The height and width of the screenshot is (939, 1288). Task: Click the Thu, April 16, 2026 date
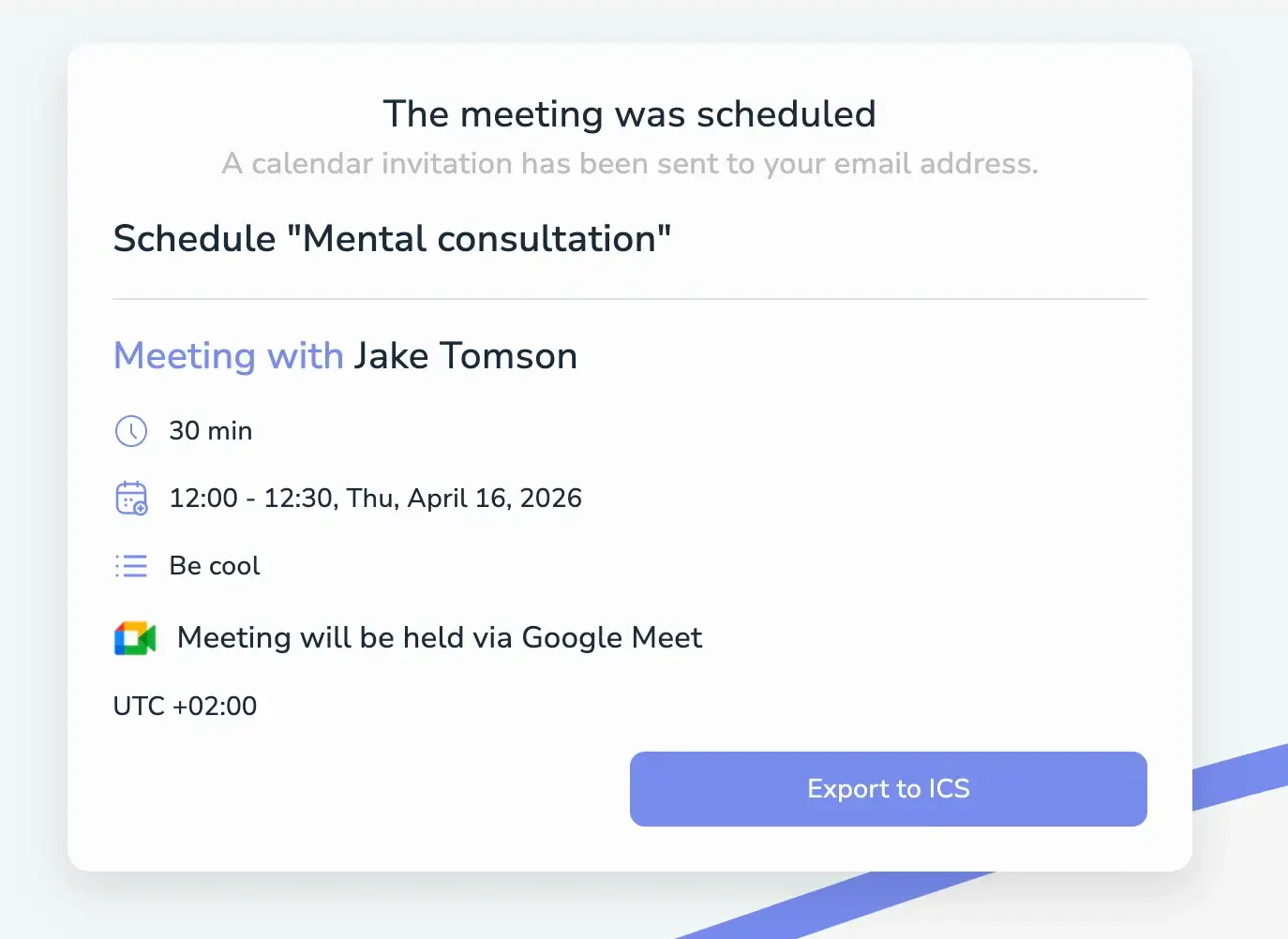pos(464,499)
